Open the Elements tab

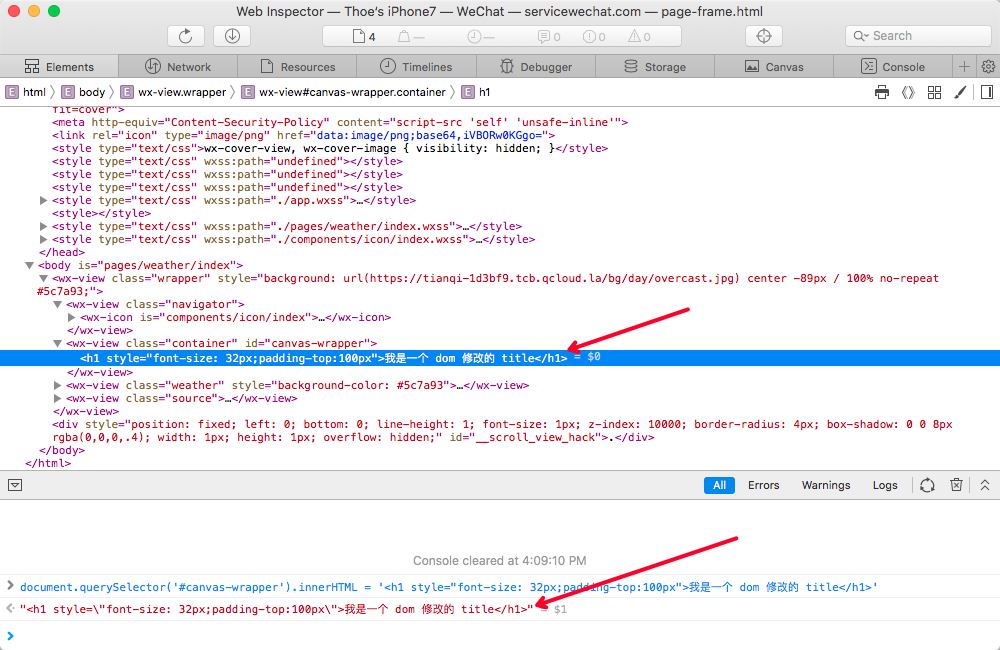(x=59, y=66)
